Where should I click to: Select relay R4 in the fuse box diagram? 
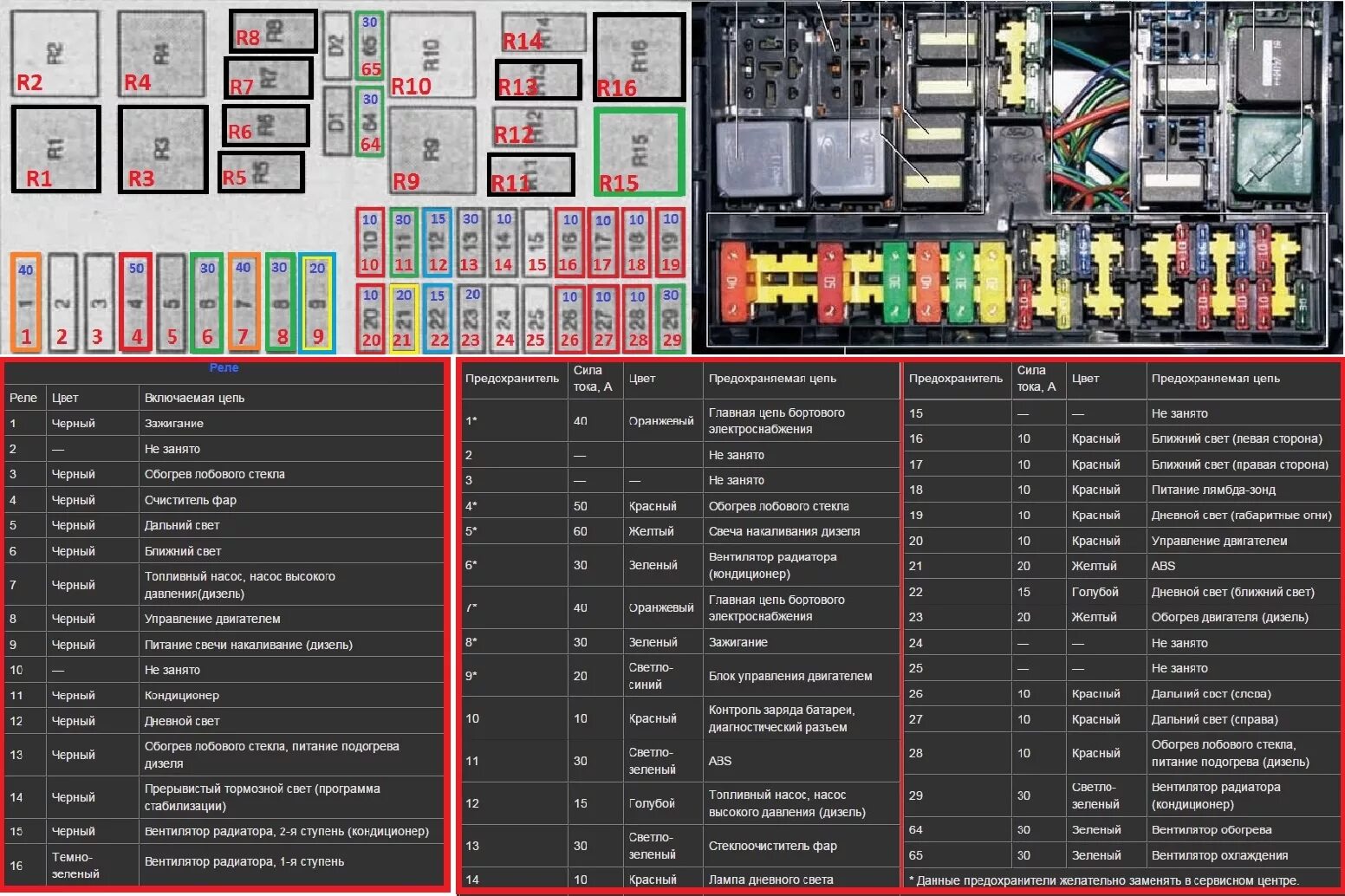[x=161, y=54]
